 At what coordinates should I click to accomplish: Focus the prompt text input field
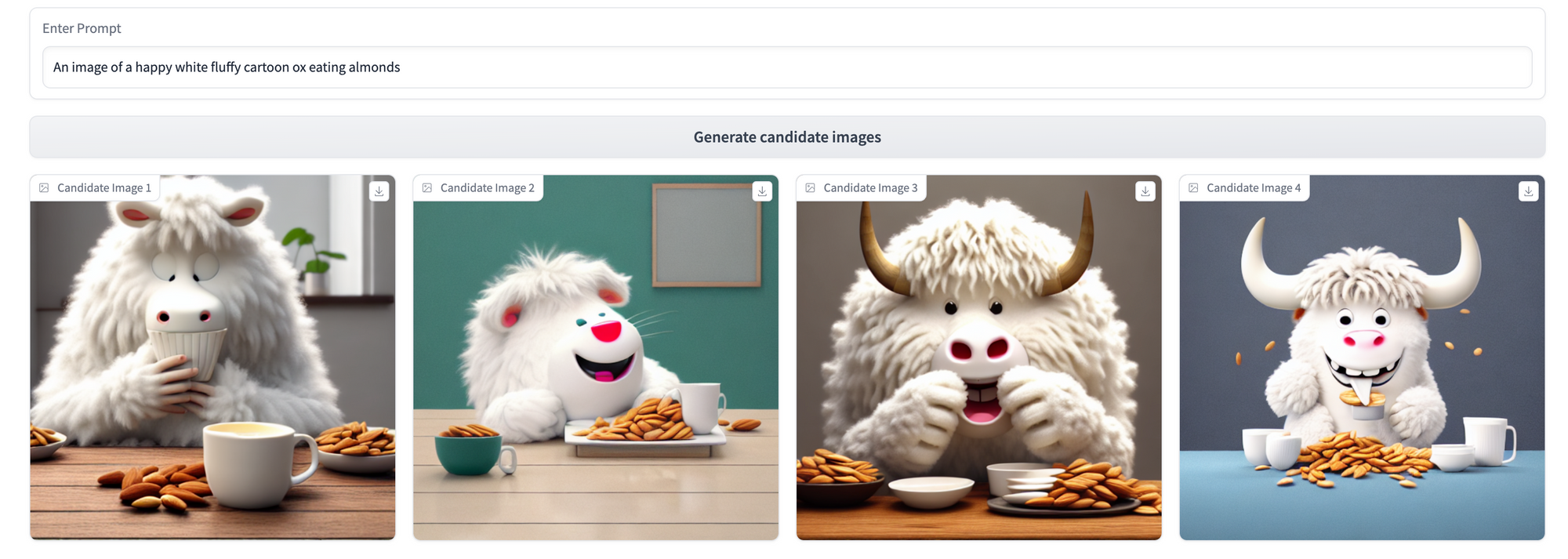click(x=787, y=67)
